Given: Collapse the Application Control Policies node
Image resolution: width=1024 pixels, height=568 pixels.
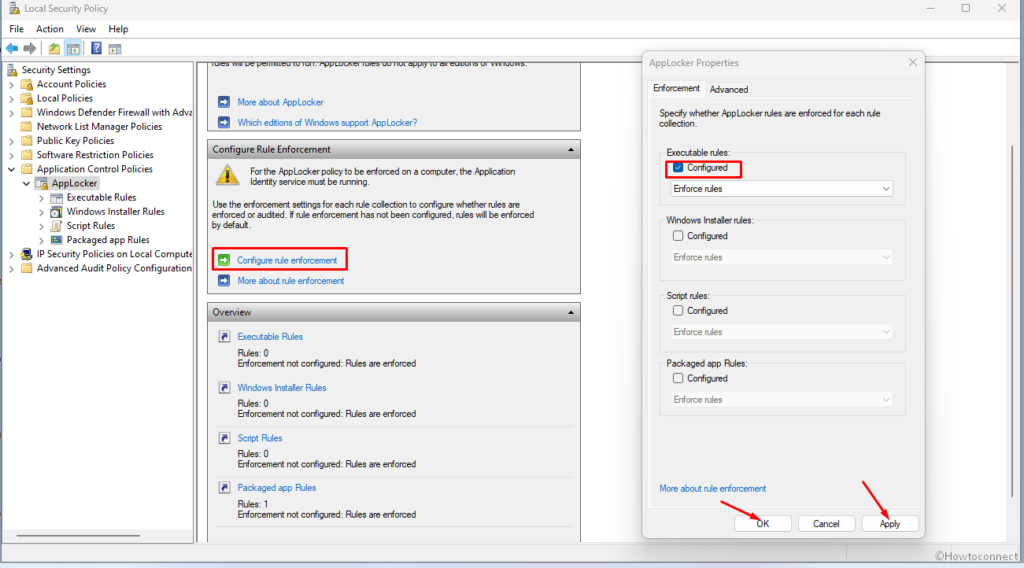Looking at the screenshot, I should (x=11, y=169).
